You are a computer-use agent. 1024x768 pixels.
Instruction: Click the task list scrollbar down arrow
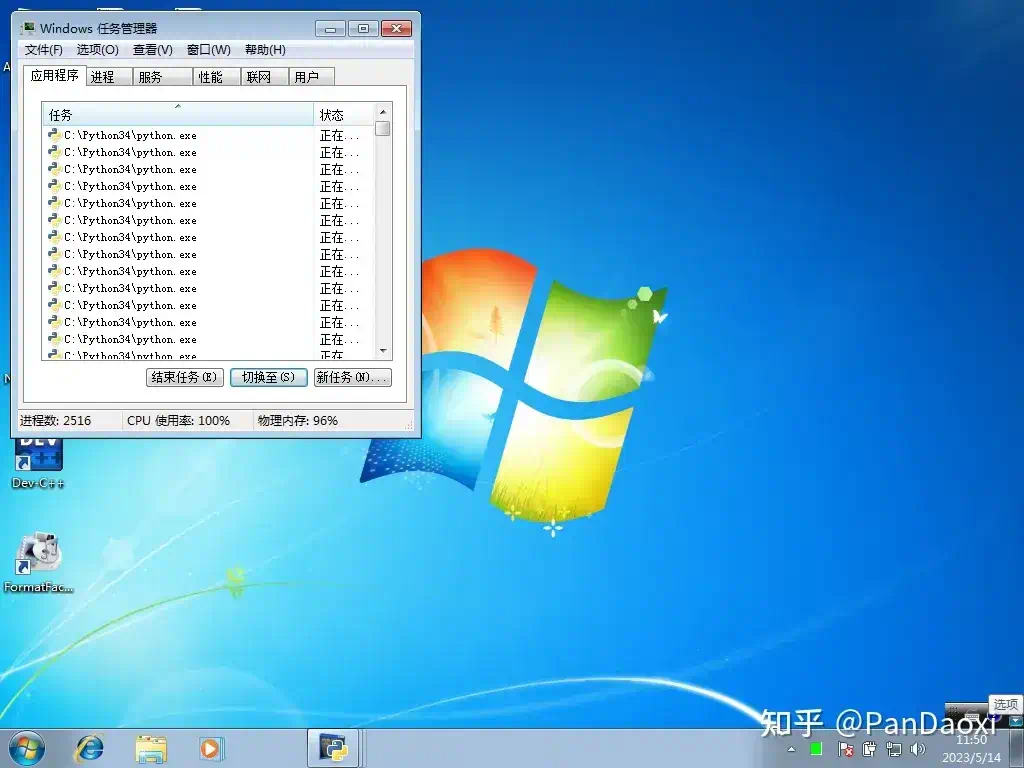tap(381, 352)
